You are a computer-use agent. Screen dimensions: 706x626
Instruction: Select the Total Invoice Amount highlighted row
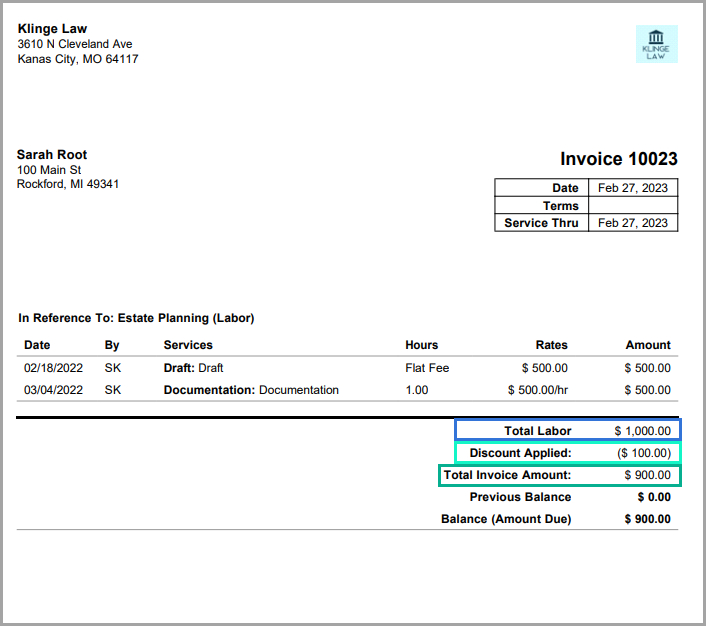pyautogui.click(x=559, y=475)
